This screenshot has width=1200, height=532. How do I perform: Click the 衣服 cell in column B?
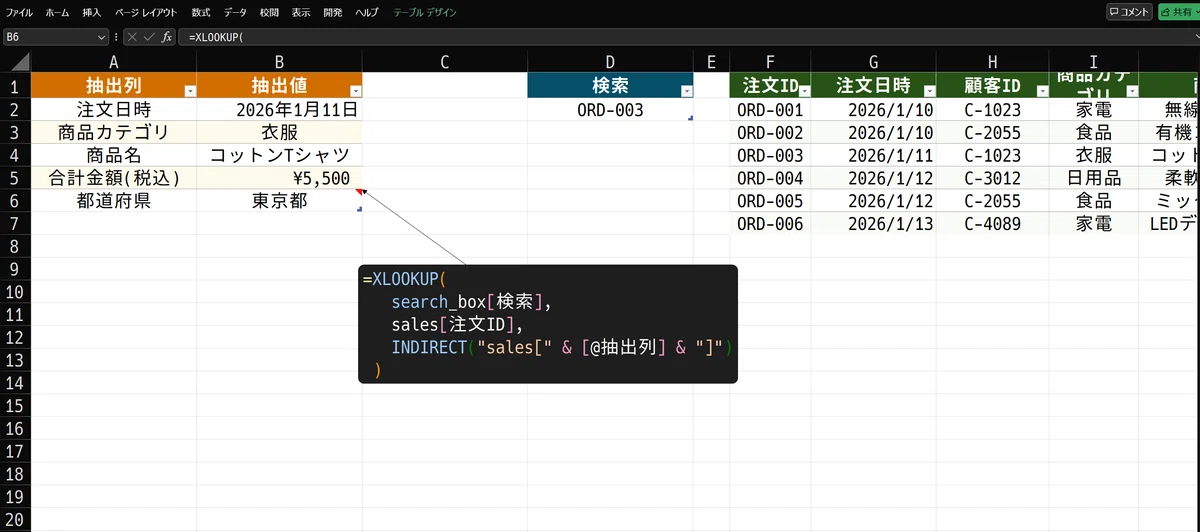279,132
